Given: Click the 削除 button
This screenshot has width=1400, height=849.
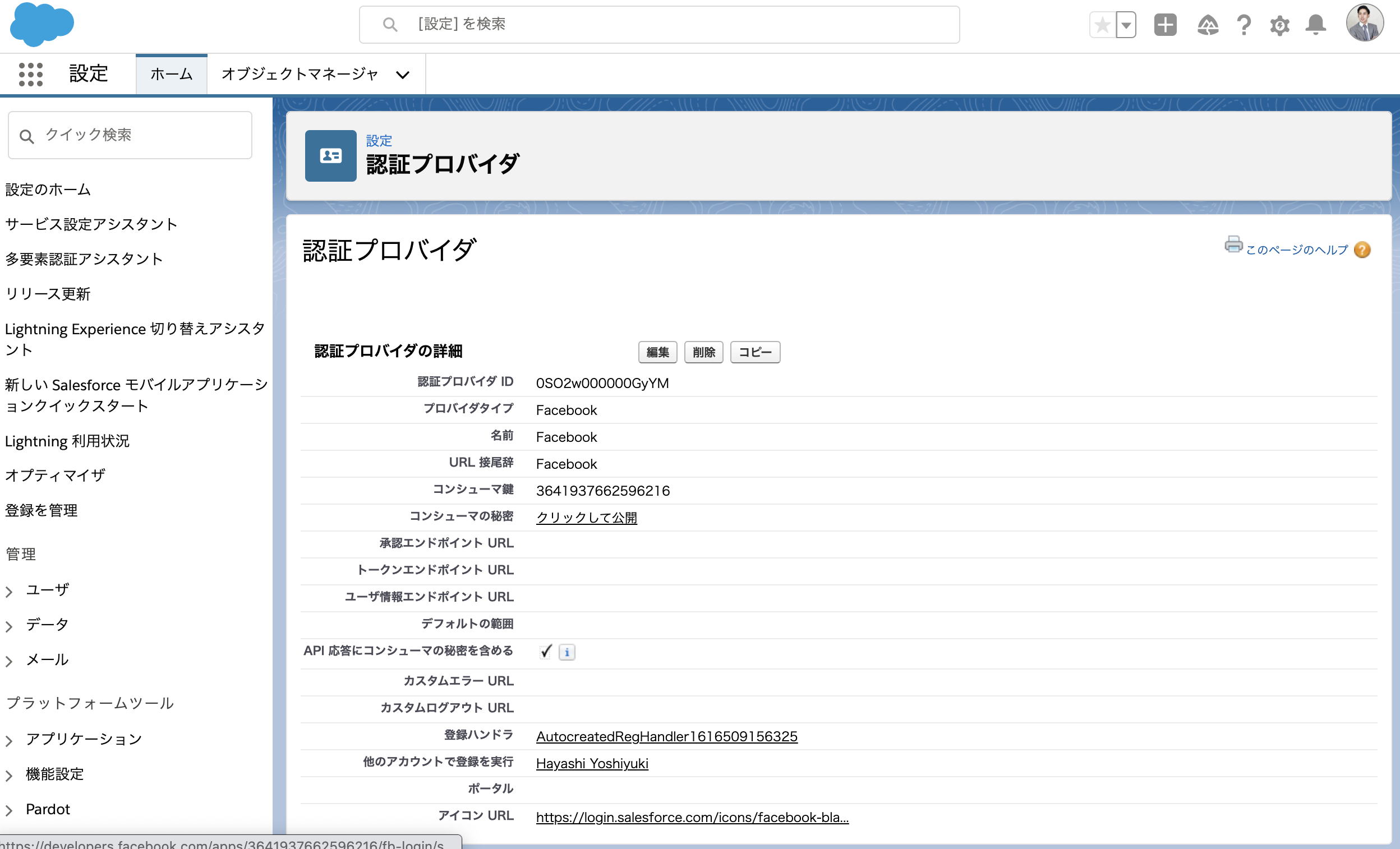Looking at the screenshot, I should [703, 352].
